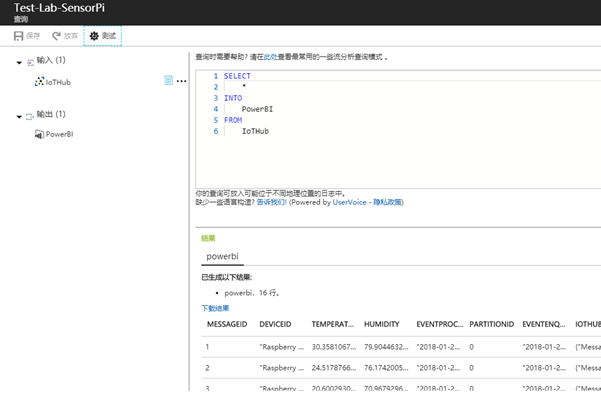Click the 'powerbi, 16' rows summary text

(252, 293)
